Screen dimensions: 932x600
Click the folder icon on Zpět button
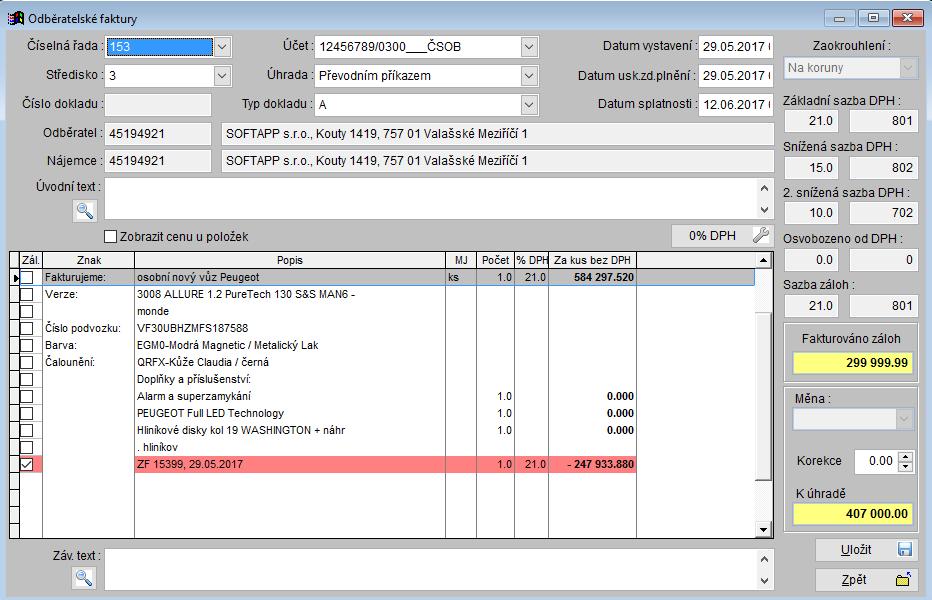click(x=903, y=579)
